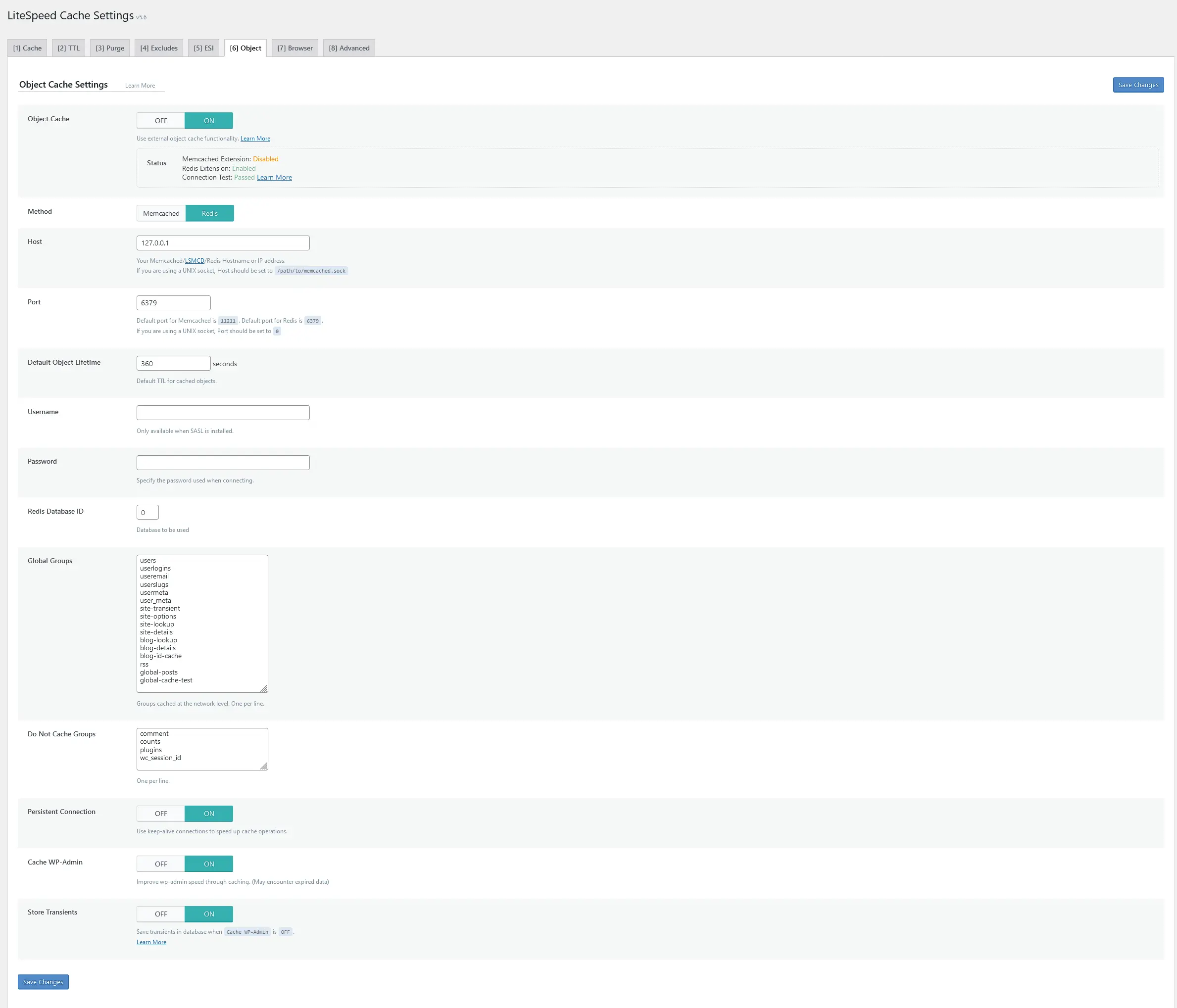Click the 'Disabled' Memcached Extension status
Image resolution: width=1177 pixels, height=1008 pixels.
[x=265, y=159]
